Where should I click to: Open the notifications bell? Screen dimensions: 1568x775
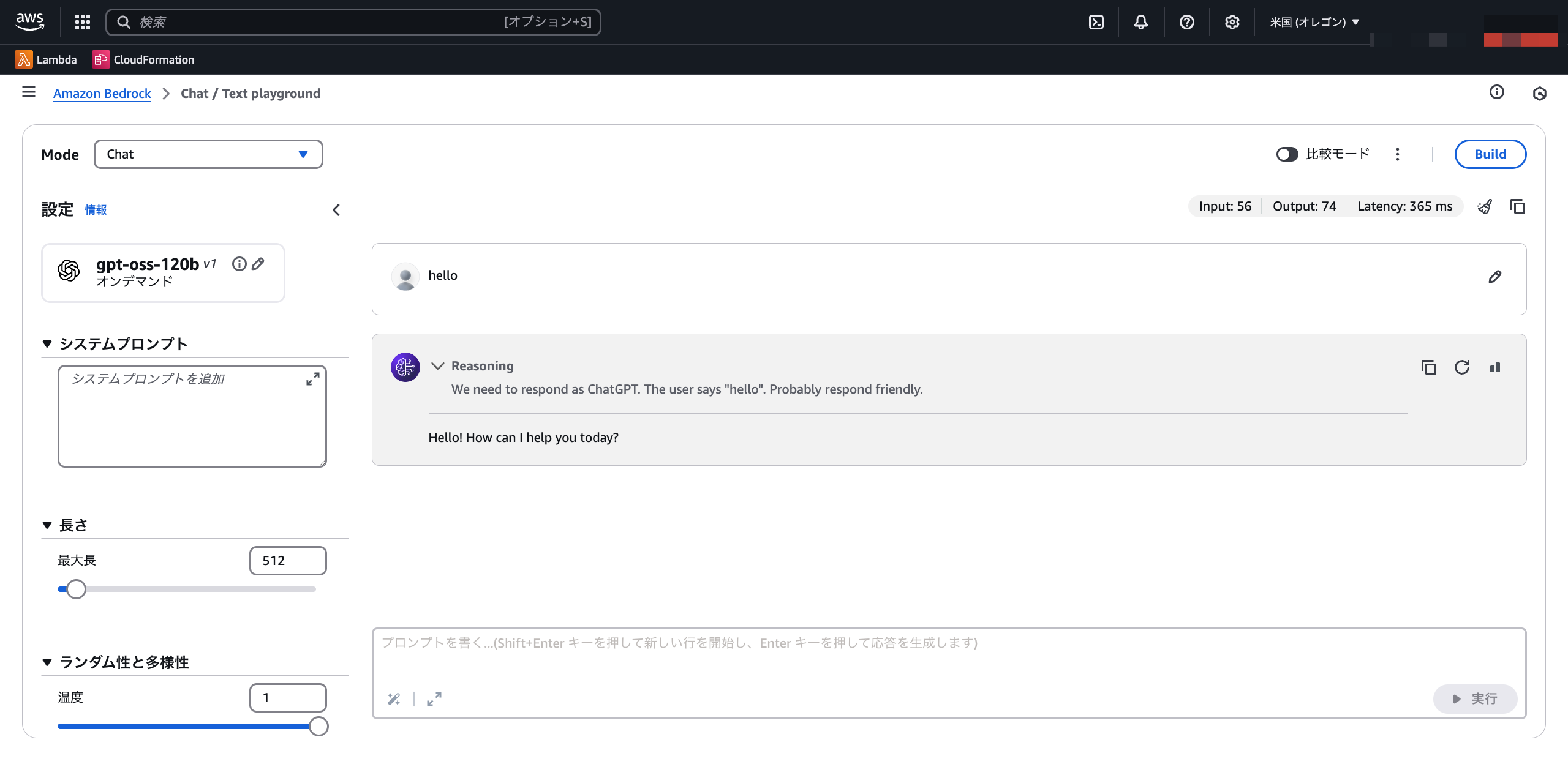tap(1141, 22)
